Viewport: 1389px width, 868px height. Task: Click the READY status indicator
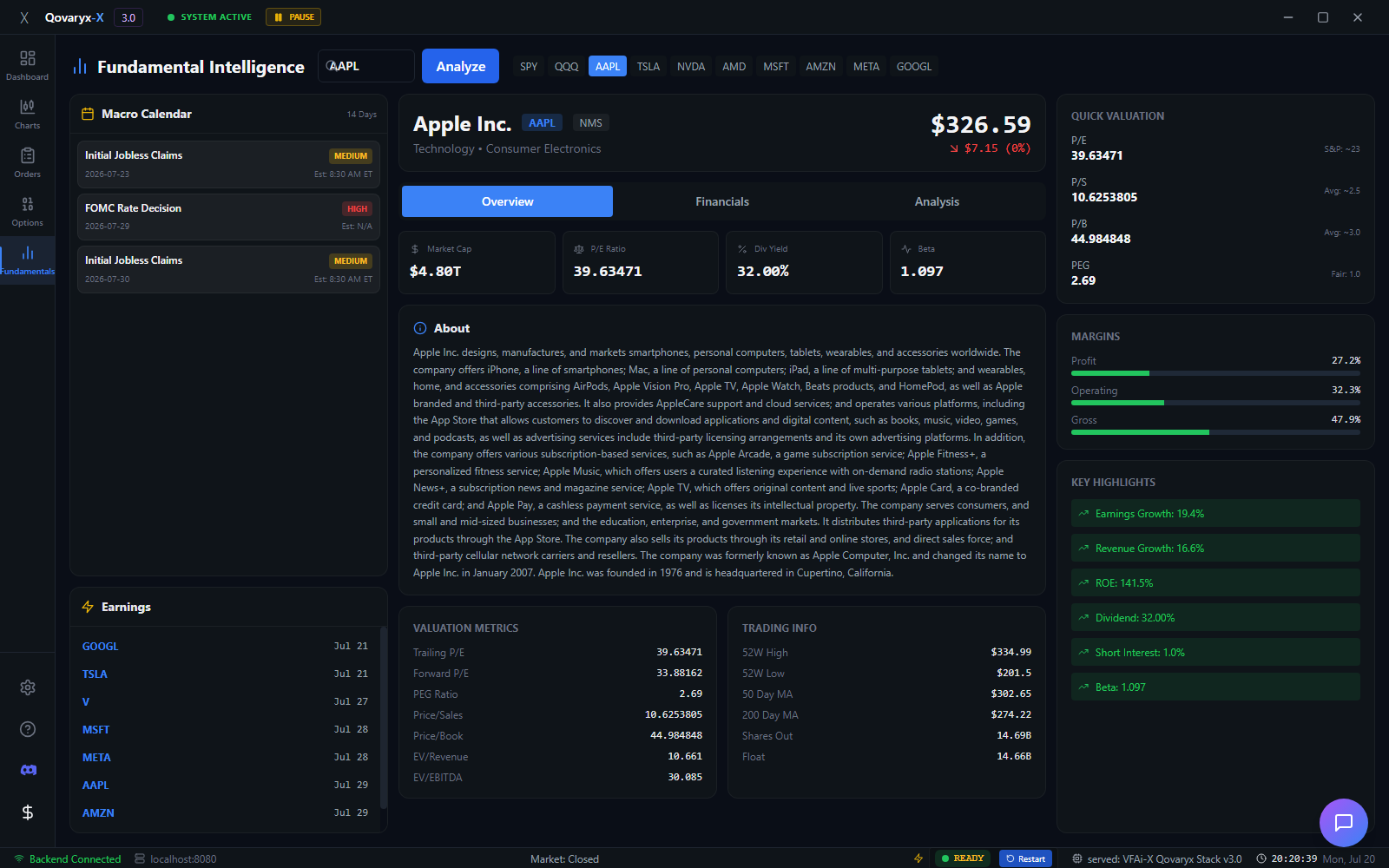coord(963,858)
